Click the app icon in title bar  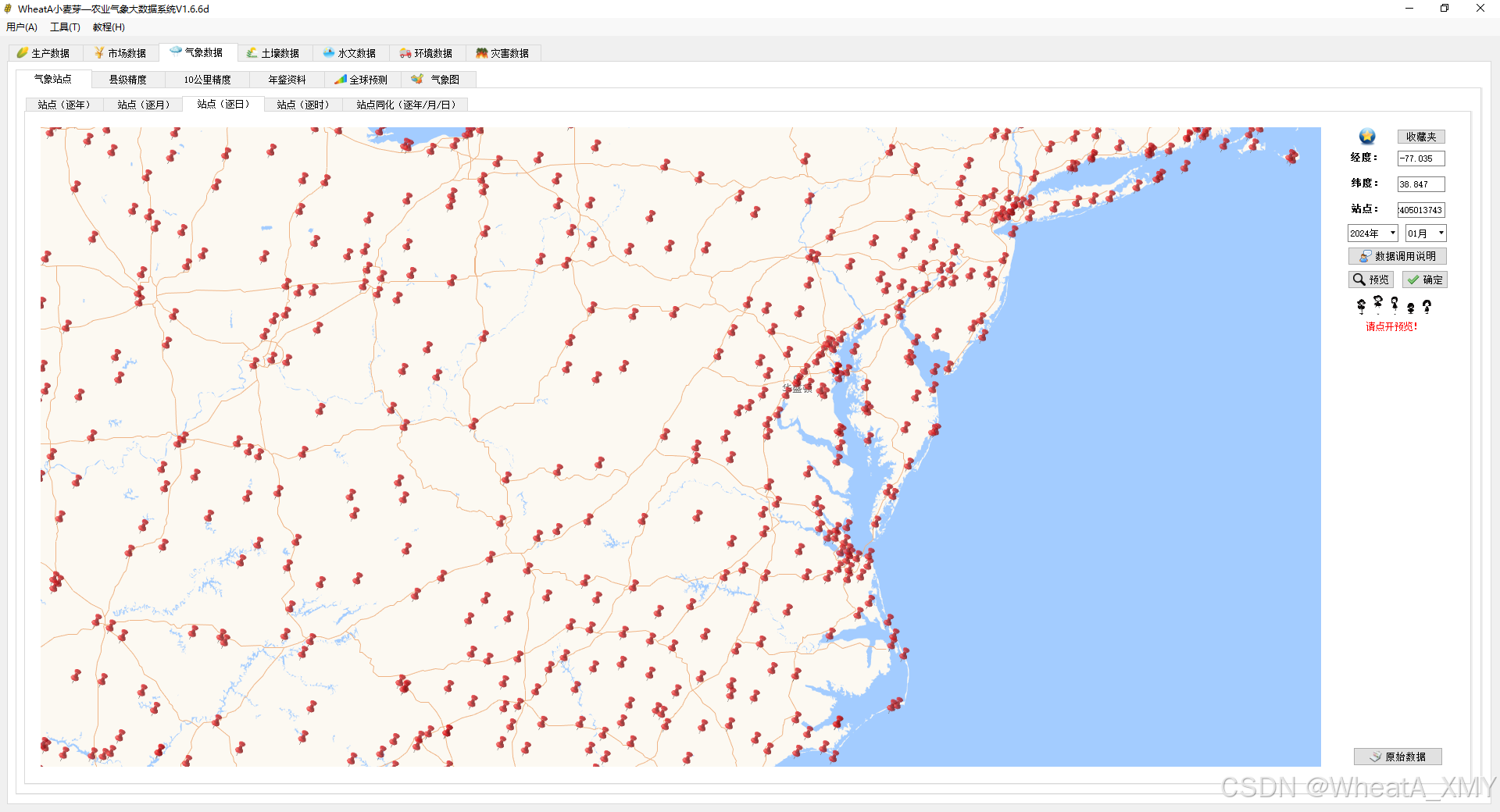[x=8, y=9]
